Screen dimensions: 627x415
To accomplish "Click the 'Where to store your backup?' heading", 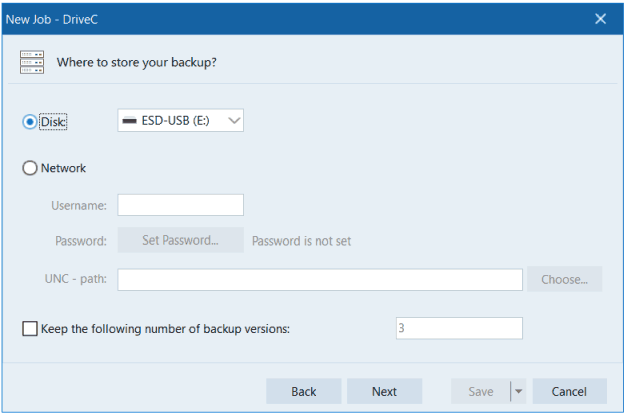I will click(x=137, y=62).
